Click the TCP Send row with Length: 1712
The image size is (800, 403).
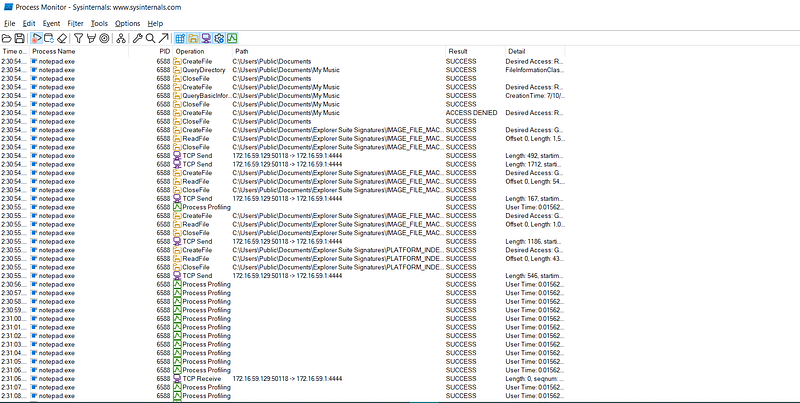point(283,164)
